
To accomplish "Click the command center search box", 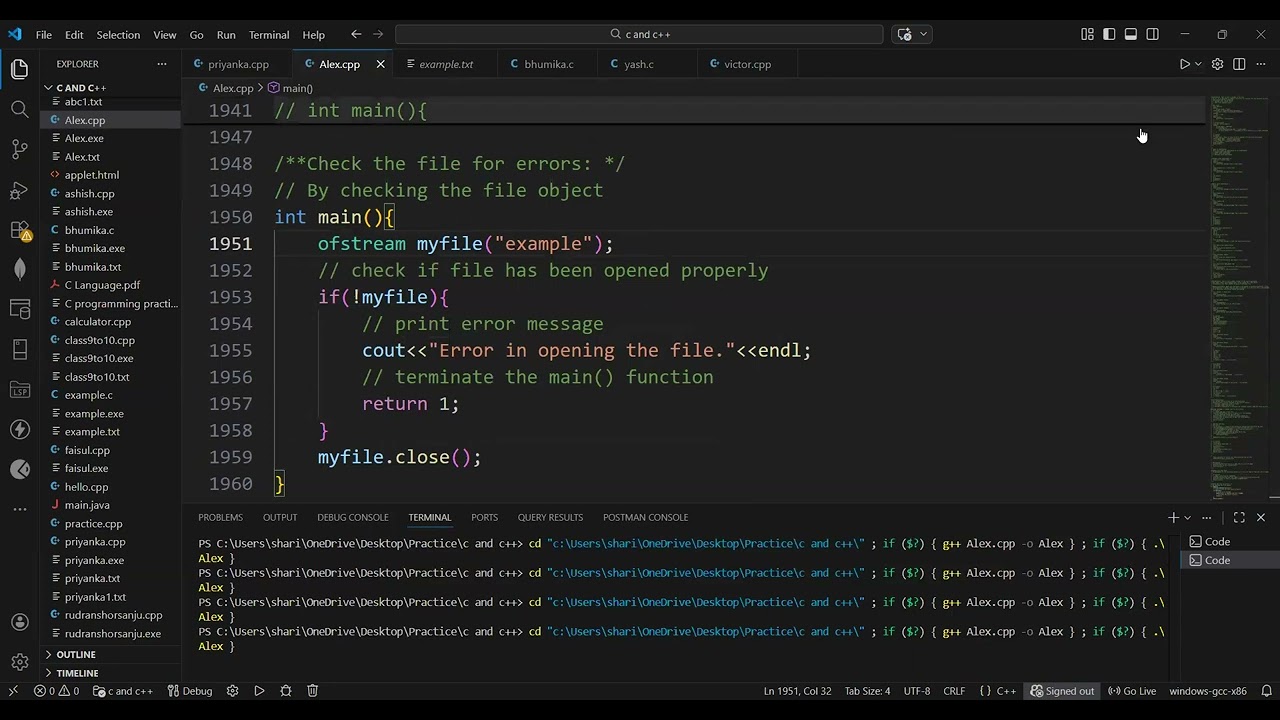I will tap(639, 34).
